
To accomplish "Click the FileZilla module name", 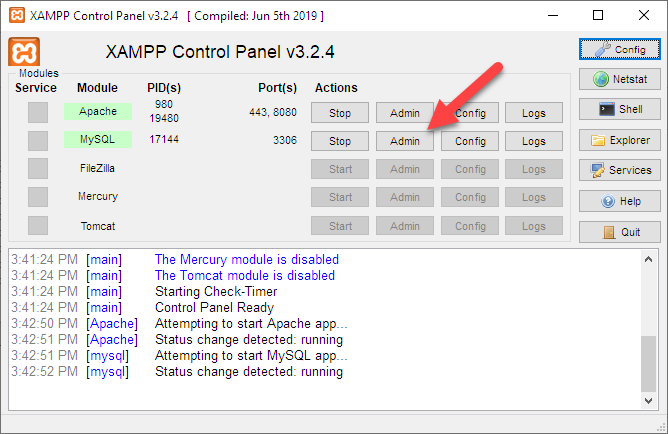I will tap(98, 168).
